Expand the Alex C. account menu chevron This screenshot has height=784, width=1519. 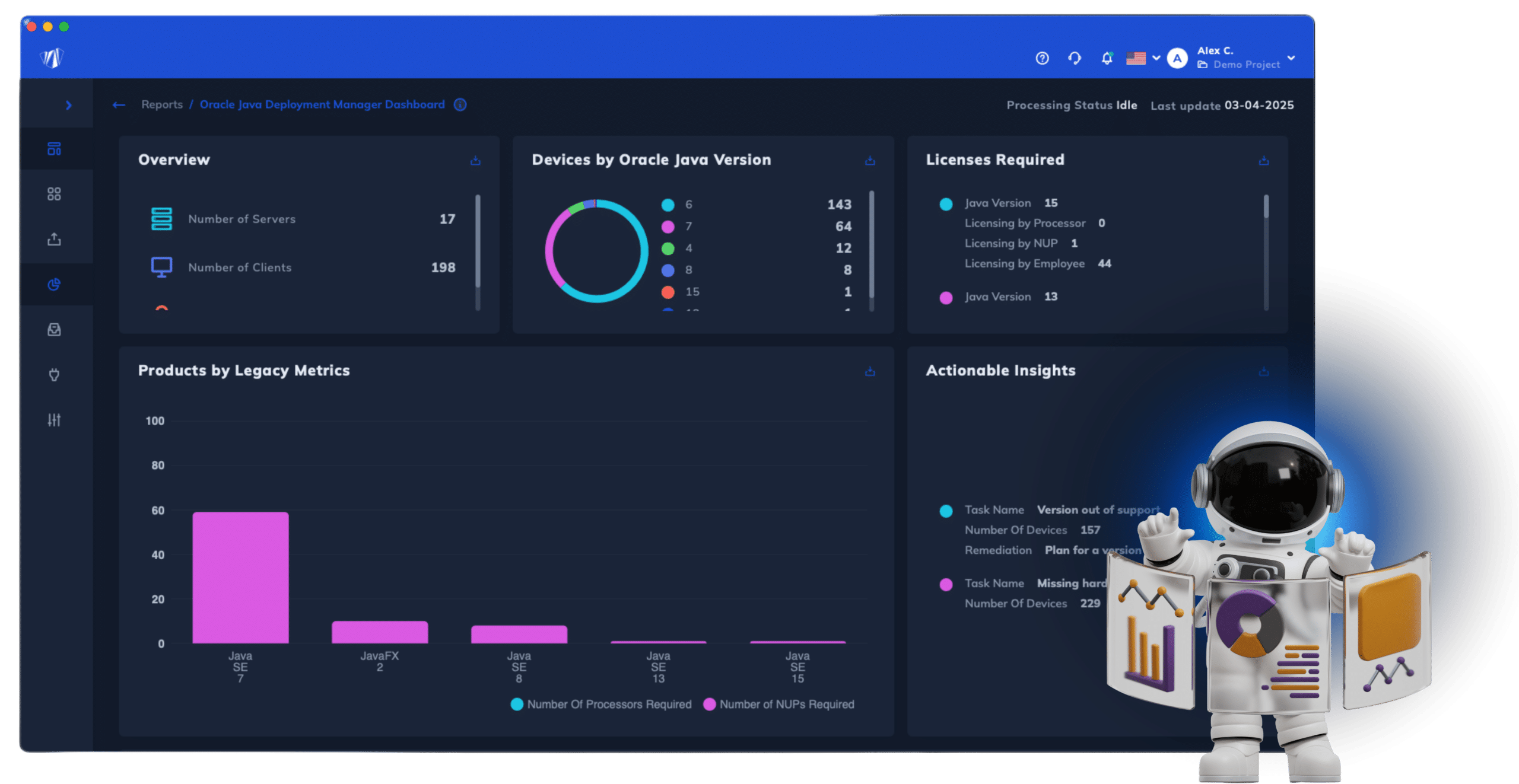1291,58
